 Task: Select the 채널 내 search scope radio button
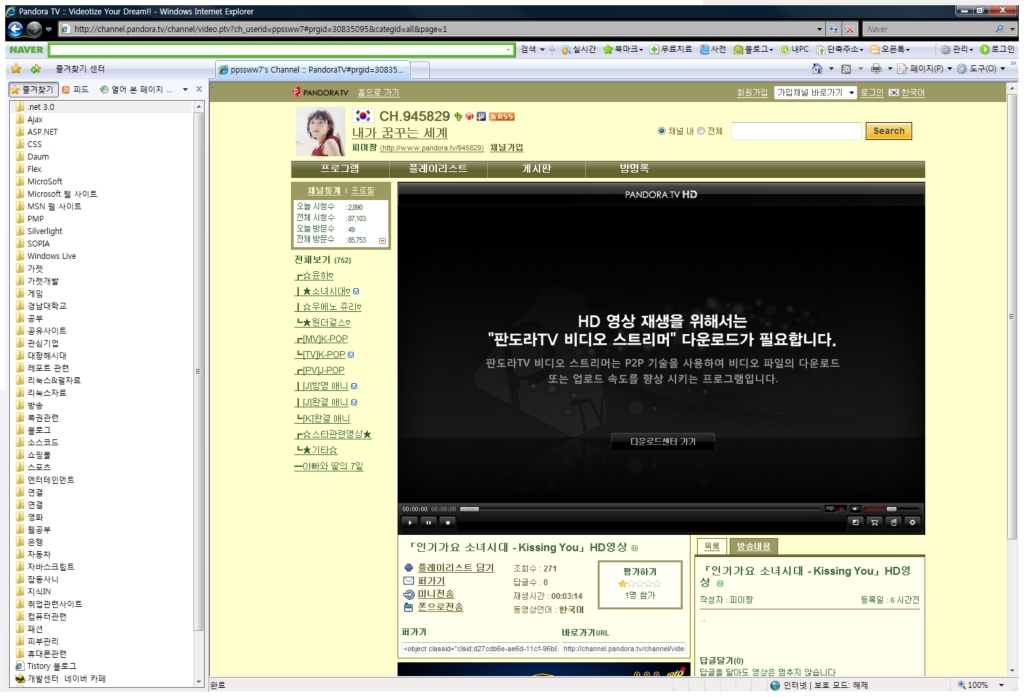(662, 131)
